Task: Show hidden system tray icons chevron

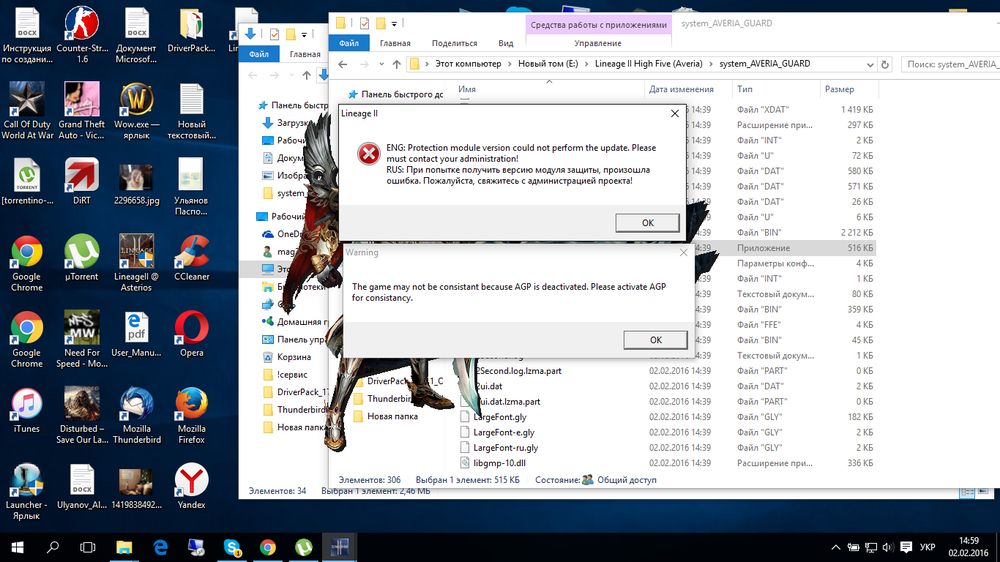Action: tap(836, 547)
